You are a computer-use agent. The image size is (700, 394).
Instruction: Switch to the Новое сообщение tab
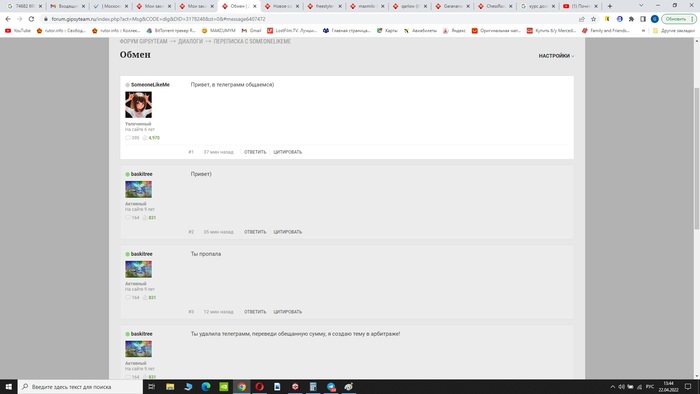click(x=282, y=6)
